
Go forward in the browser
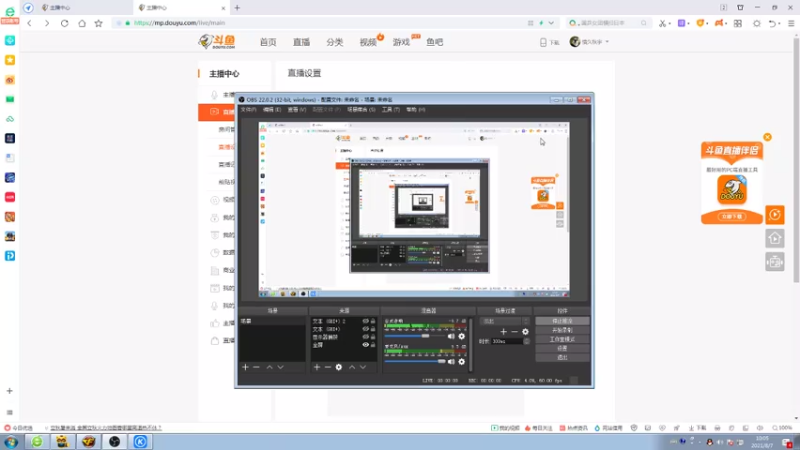[47, 23]
